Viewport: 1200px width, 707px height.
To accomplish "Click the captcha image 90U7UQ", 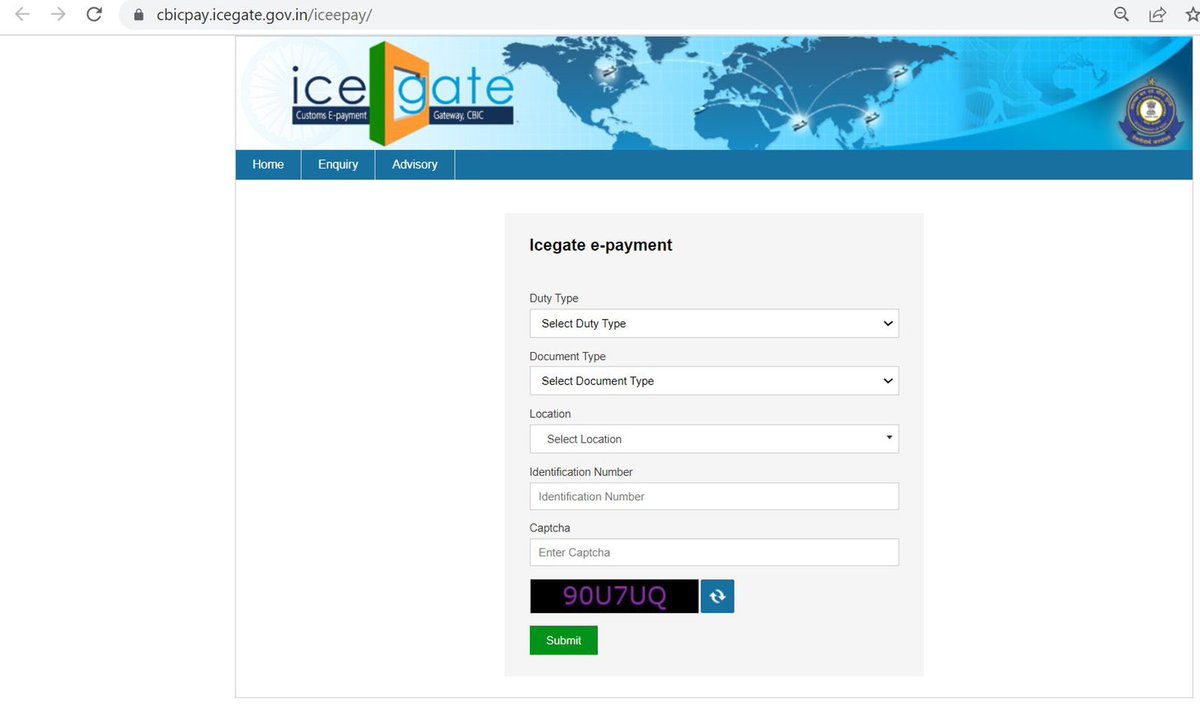I will tap(614, 596).
